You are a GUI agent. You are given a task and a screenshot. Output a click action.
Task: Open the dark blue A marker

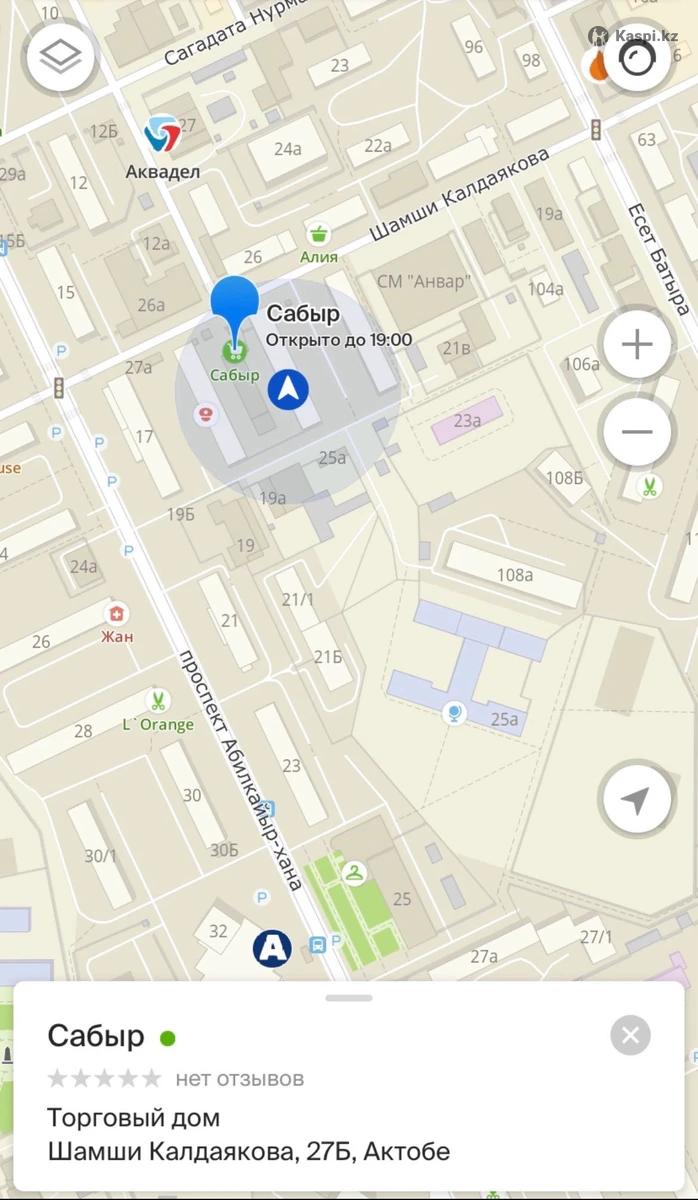[272, 947]
